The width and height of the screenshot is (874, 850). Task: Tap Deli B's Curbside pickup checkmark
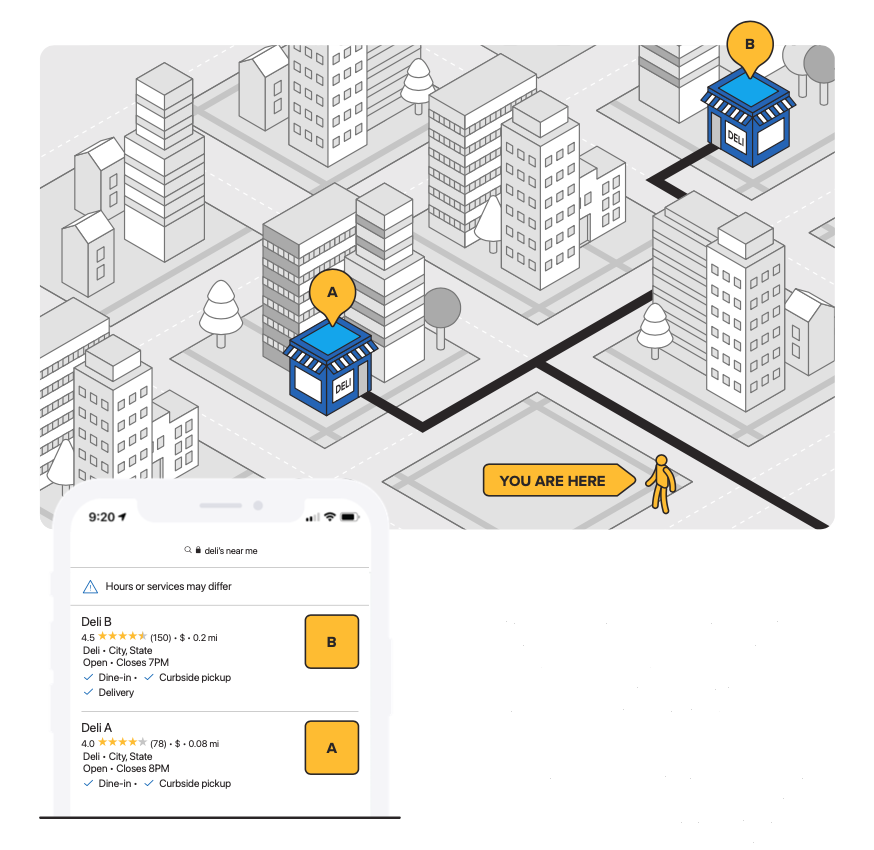tap(149, 677)
